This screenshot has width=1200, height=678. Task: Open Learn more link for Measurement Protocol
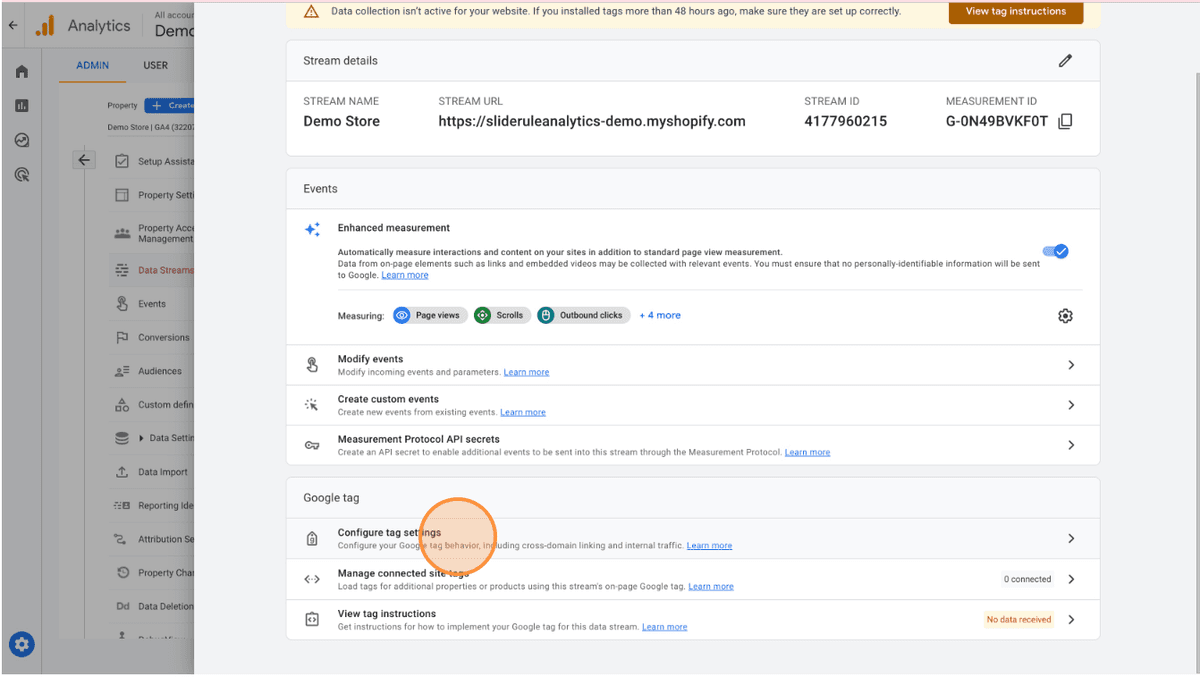(807, 452)
